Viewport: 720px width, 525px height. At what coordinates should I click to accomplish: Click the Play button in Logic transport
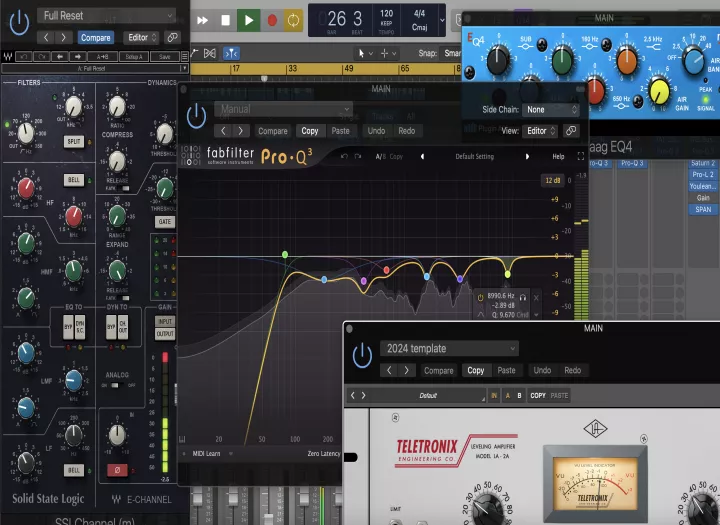click(248, 20)
